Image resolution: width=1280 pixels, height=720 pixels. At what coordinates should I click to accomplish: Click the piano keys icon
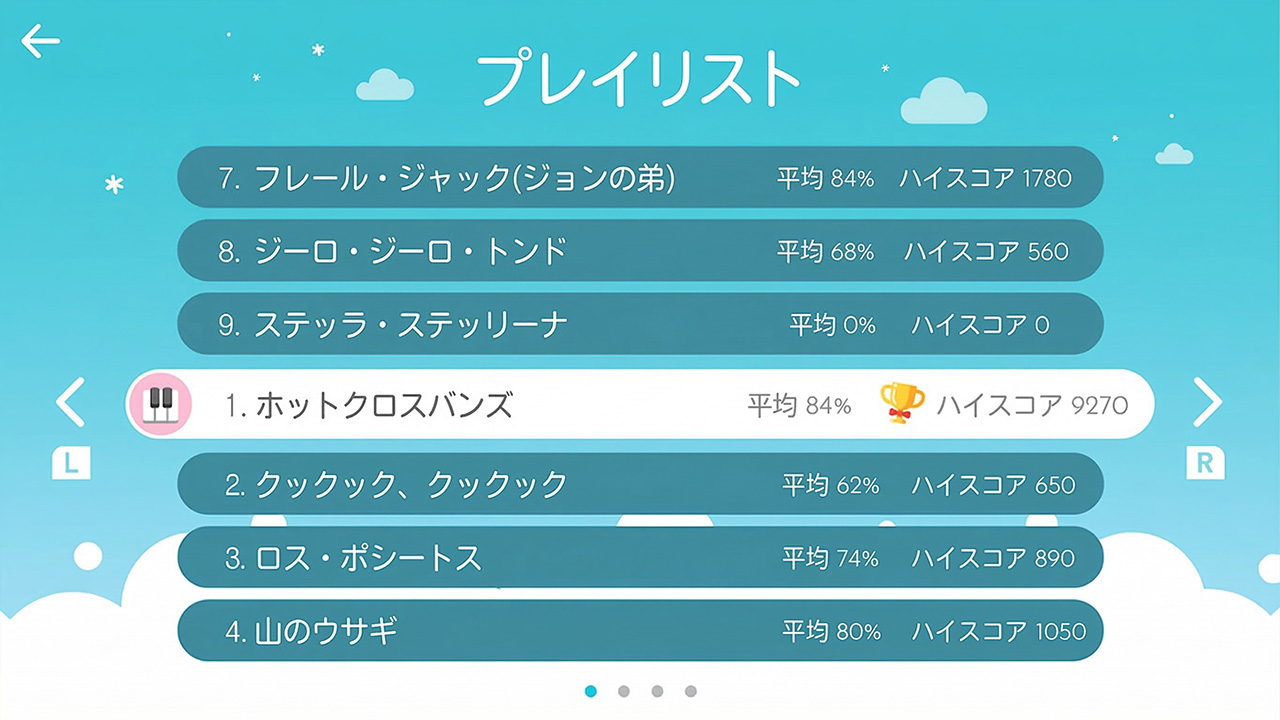(x=160, y=405)
